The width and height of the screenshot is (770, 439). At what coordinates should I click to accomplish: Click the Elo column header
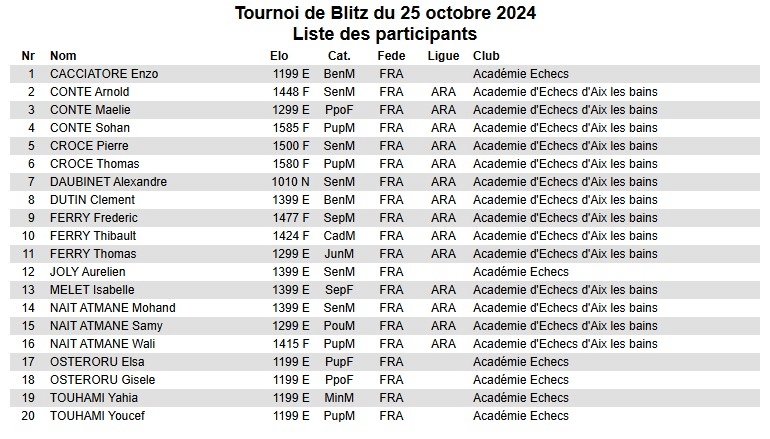(x=279, y=56)
